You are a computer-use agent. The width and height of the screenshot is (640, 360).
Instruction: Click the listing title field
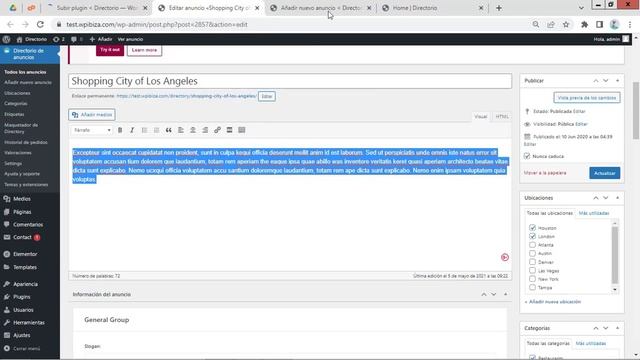tap(290, 81)
